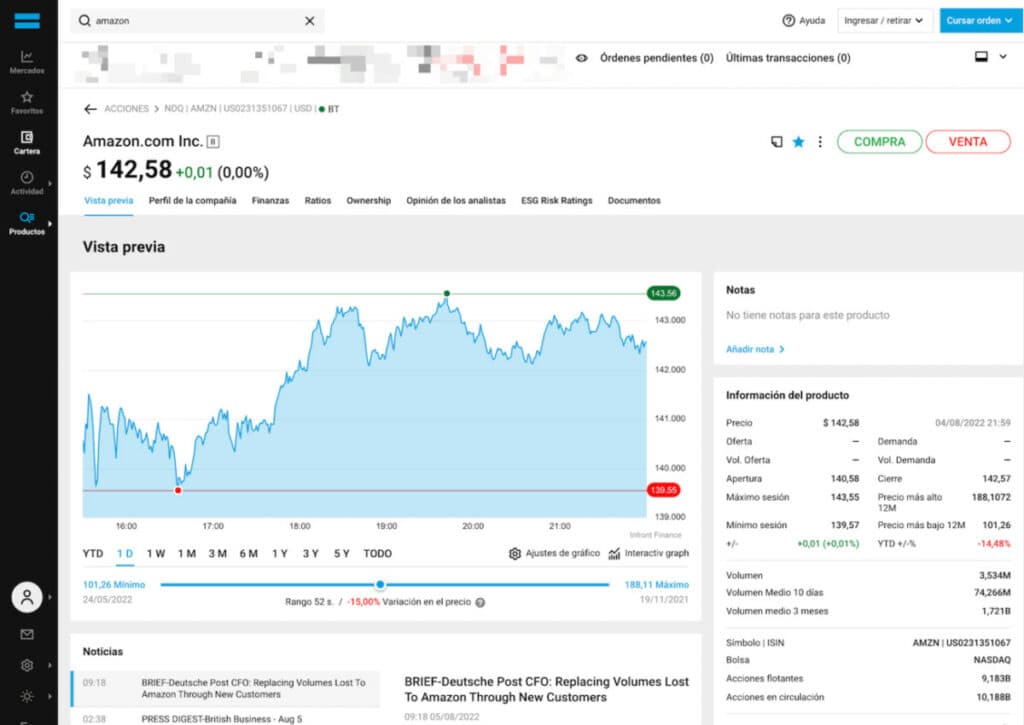
Task: Toggle the eye icon to hide balances
Action: 581,58
